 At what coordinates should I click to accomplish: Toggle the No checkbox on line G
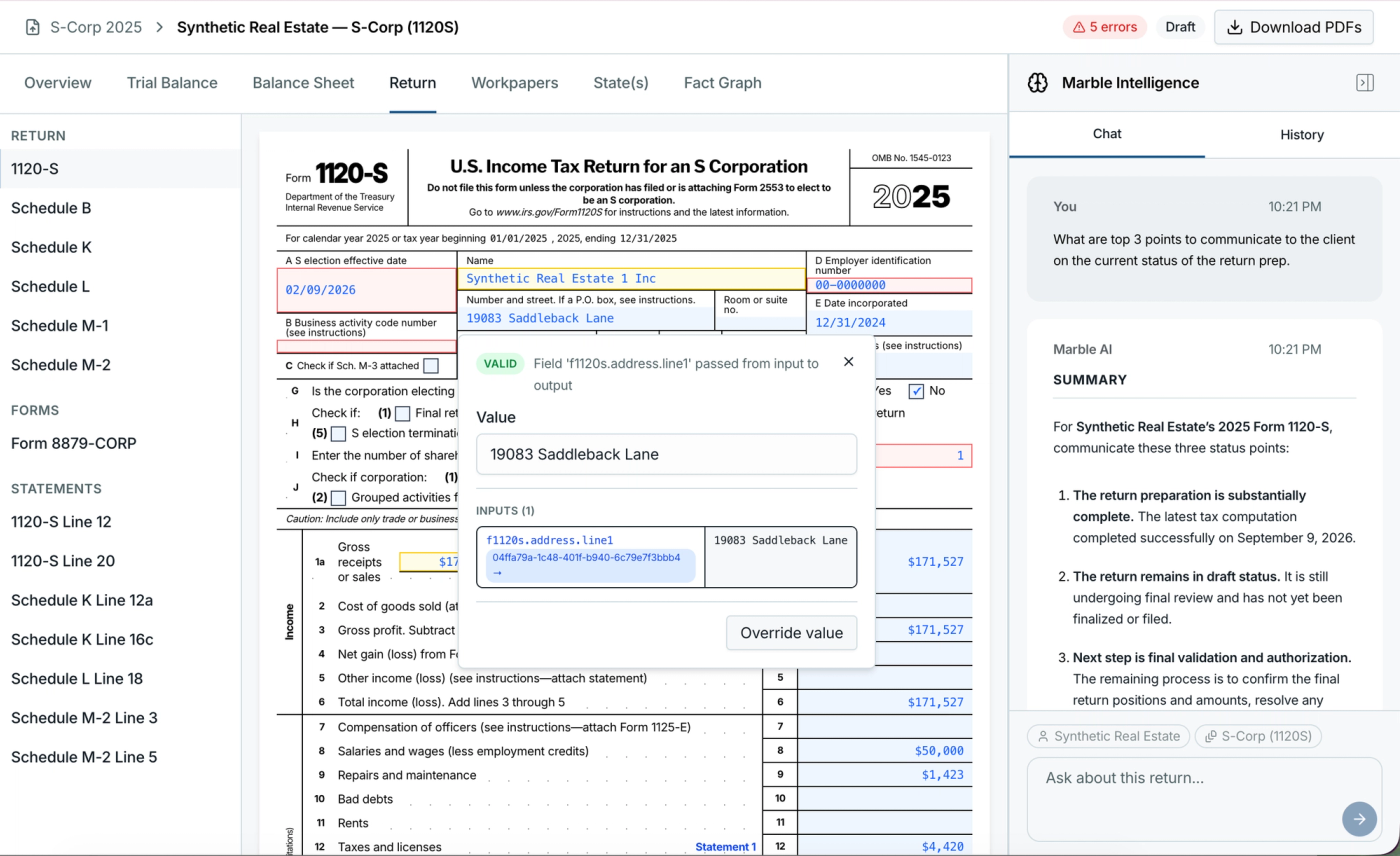916,391
